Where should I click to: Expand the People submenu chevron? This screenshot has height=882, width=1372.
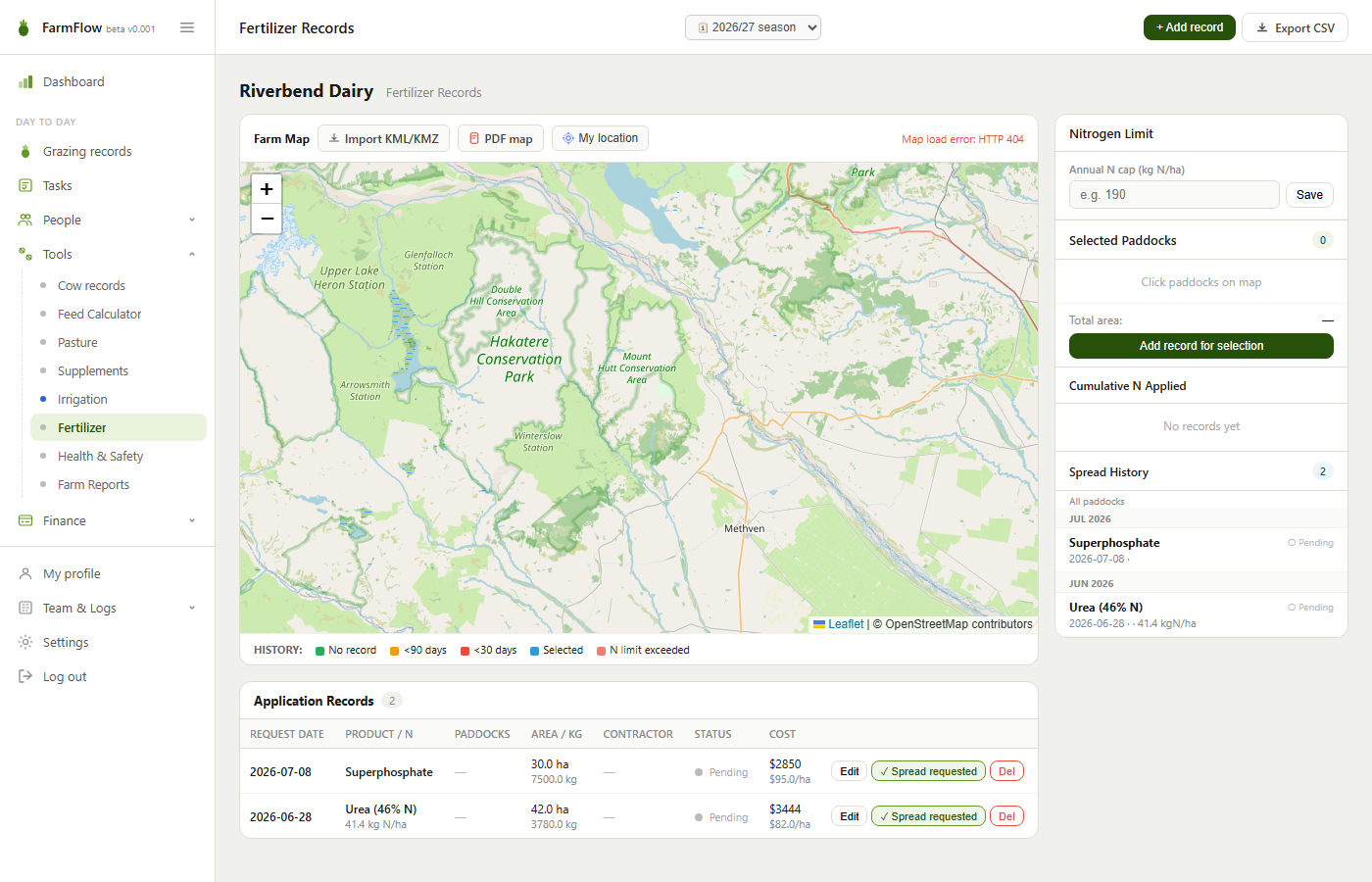[192, 220]
